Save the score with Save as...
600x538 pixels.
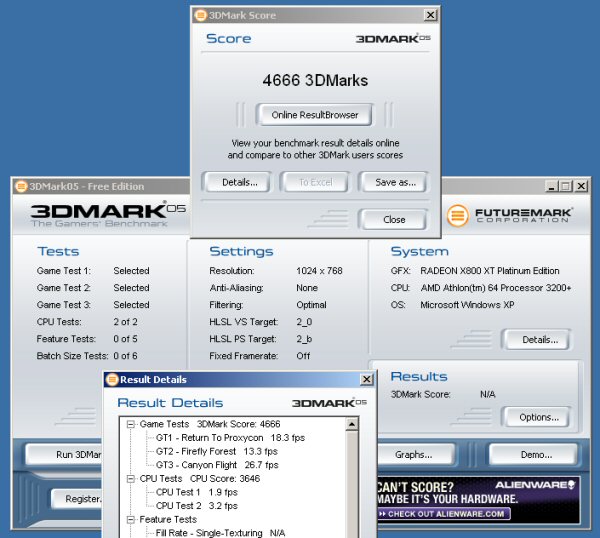pyautogui.click(x=394, y=182)
